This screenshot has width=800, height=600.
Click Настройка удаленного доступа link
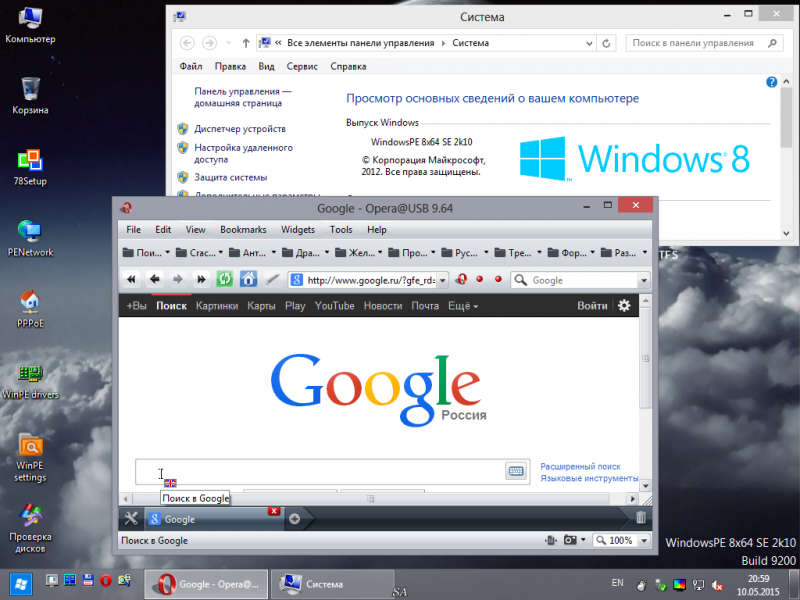[243, 153]
